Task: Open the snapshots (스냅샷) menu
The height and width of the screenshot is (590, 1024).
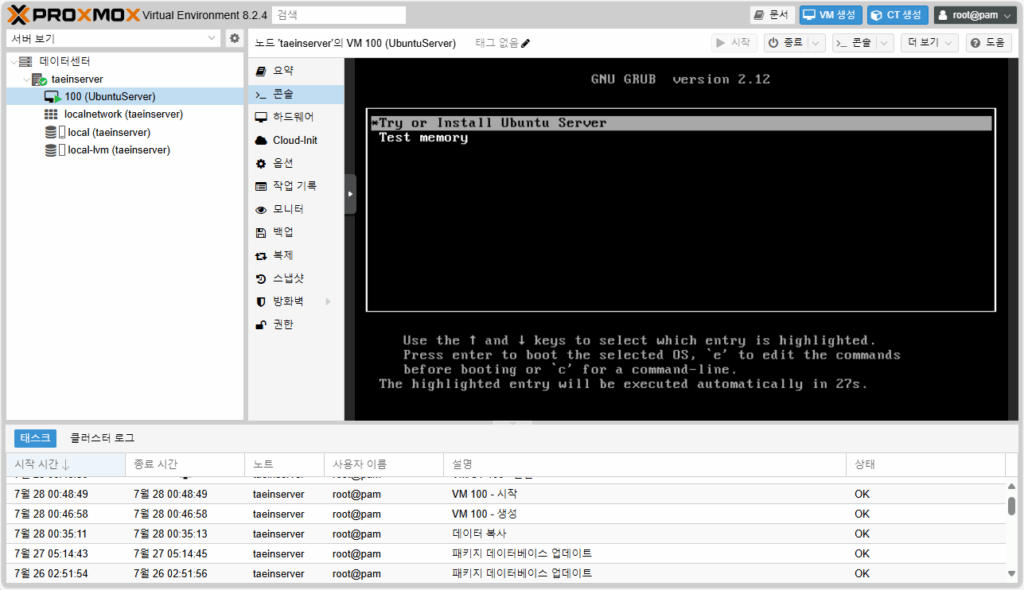Action: pyautogui.click(x=296, y=278)
